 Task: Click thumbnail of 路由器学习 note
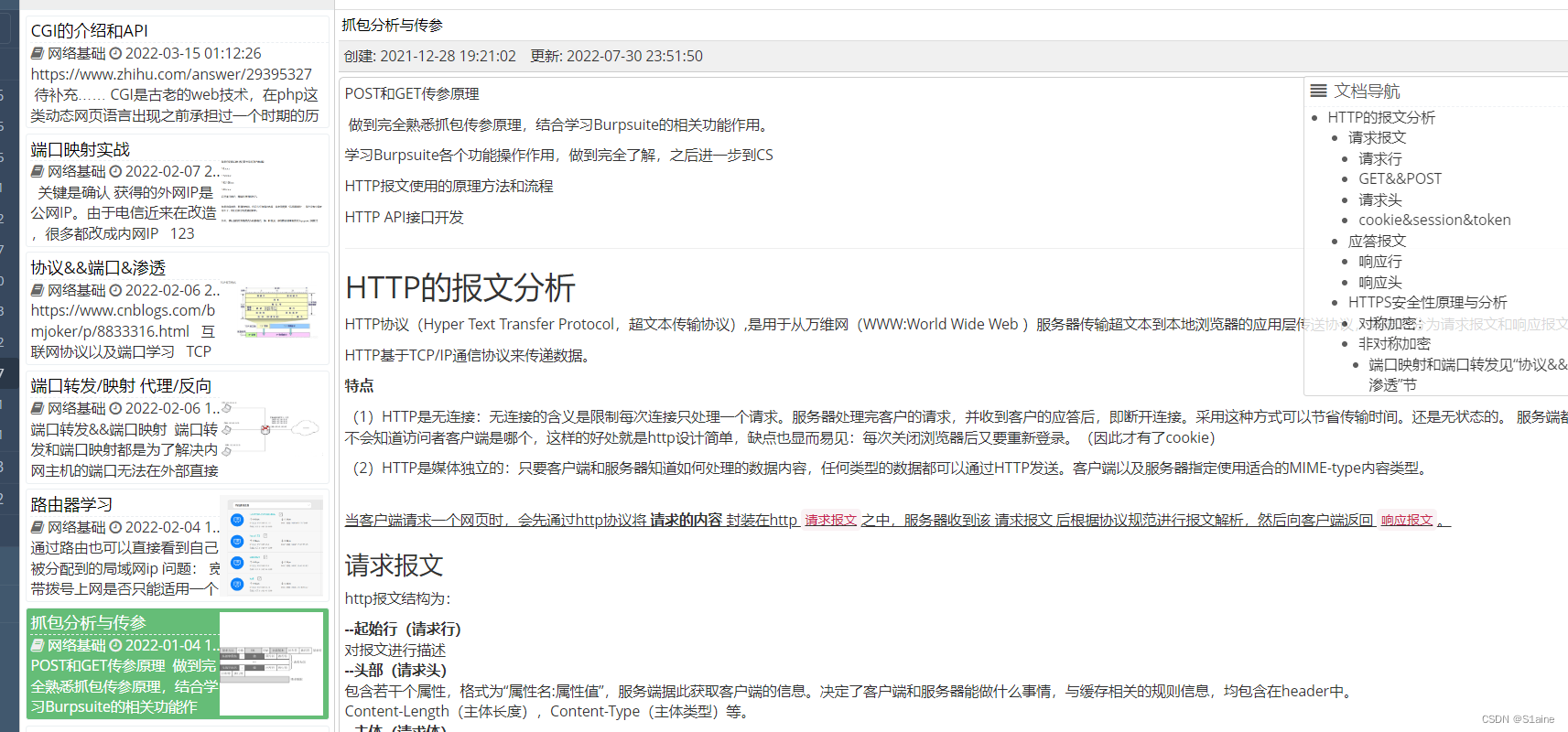(x=272, y=546)
